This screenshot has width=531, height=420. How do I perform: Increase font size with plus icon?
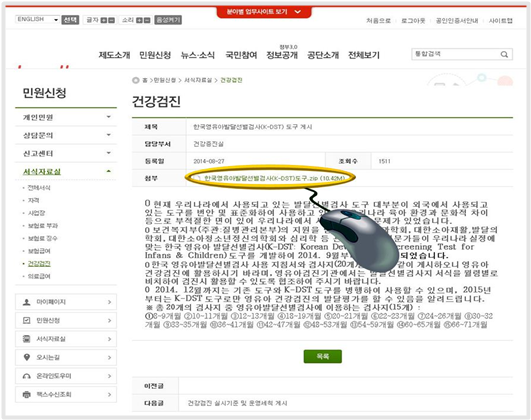104,20
